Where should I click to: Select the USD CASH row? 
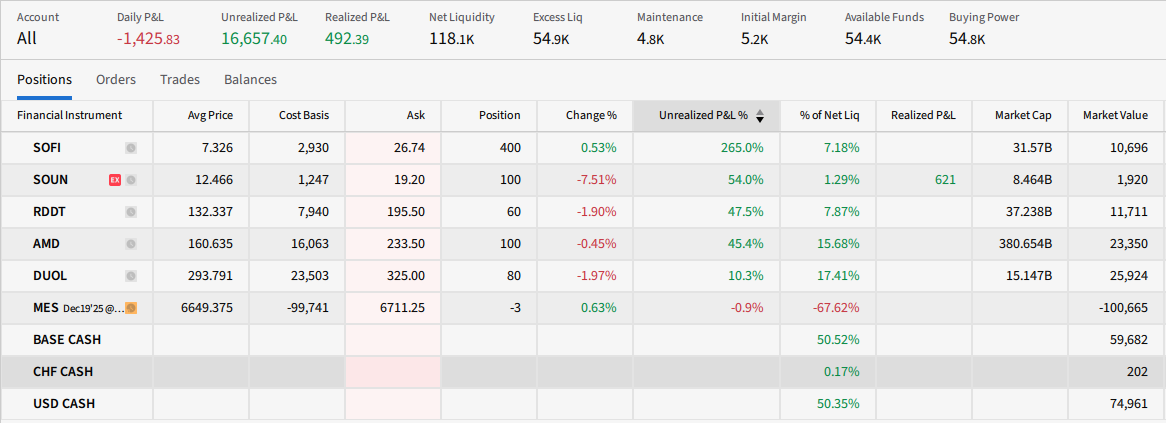583,404
